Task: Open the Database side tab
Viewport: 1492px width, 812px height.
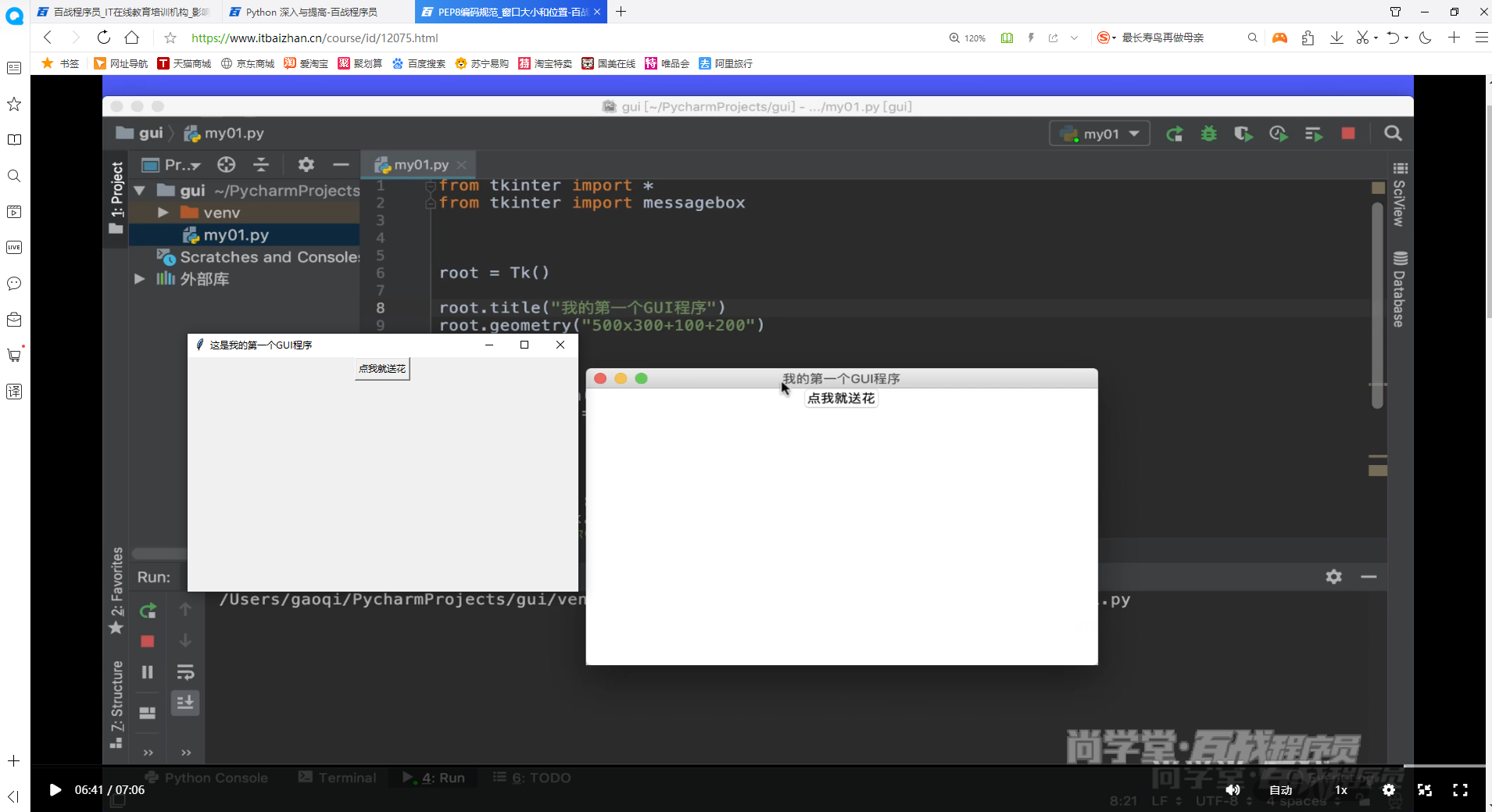Action: 1399,289
